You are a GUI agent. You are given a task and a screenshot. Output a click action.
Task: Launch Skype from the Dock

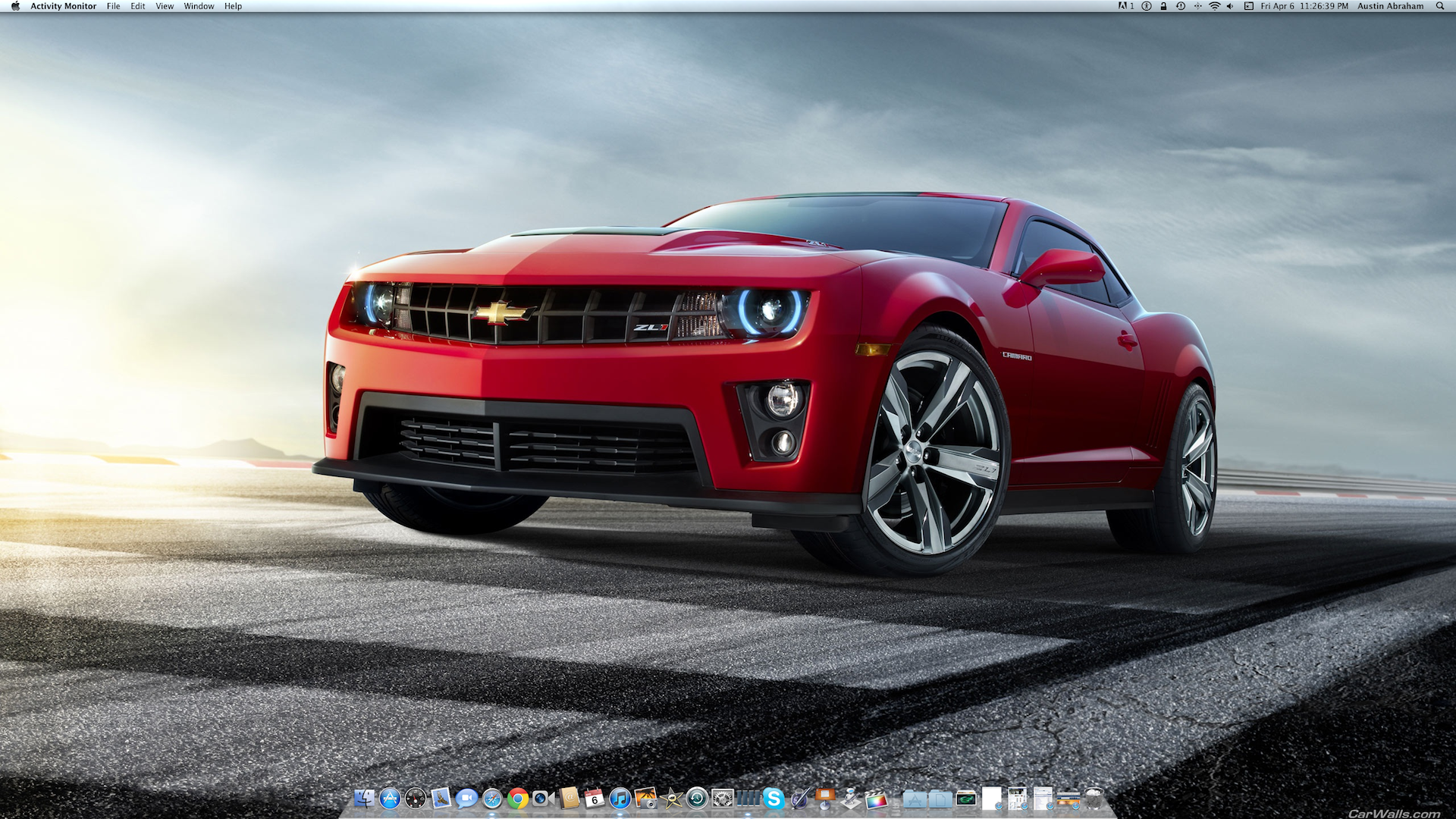(773, 798)
